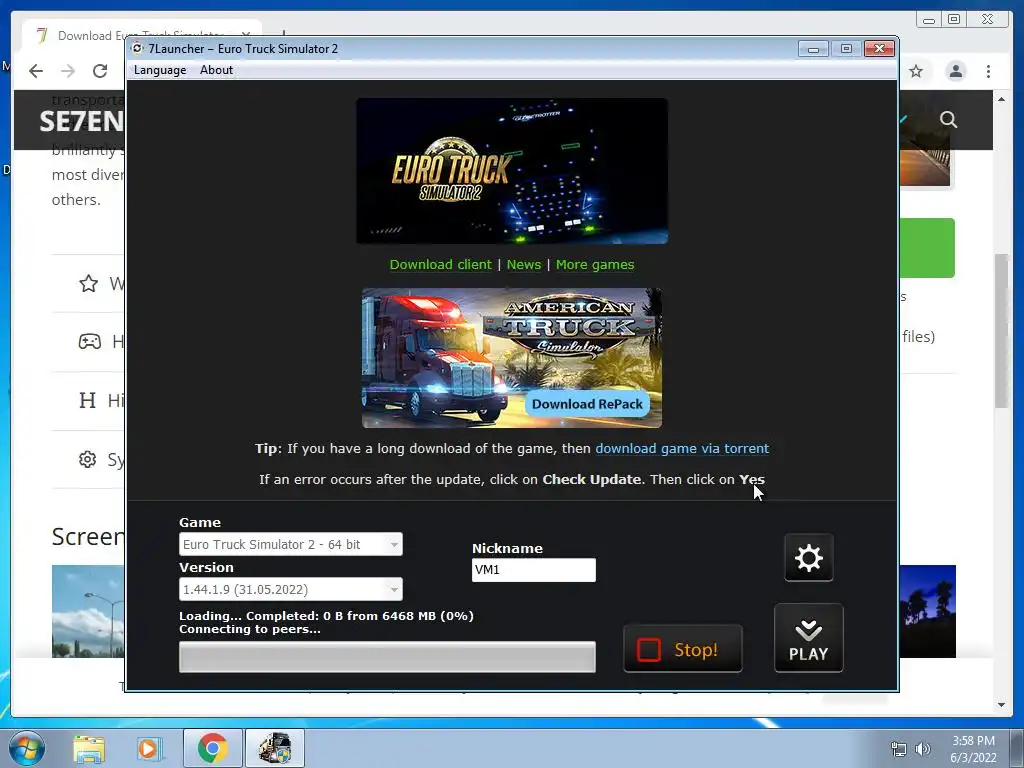Viewport: 1024px width, 768px height.
Task: Switch to 7Launcher in the taskbar
Action: [x=275, y=748]
